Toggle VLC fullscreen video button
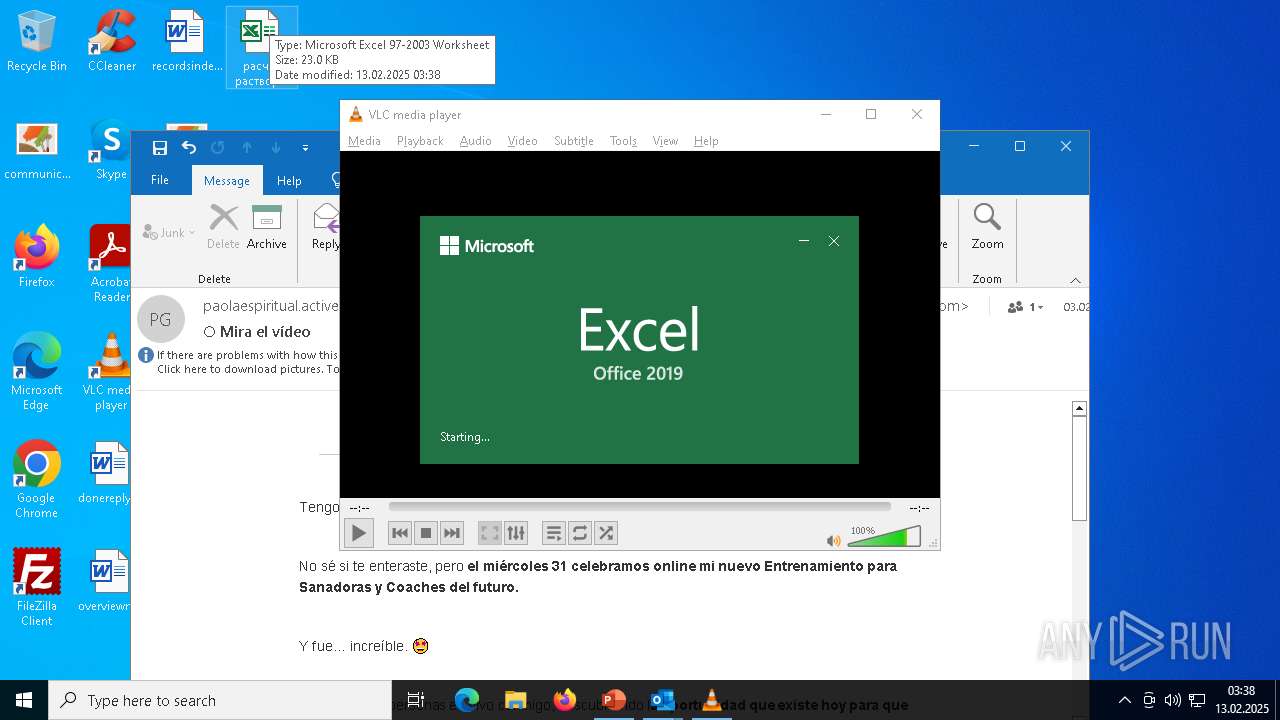 click(x=489, y=533)
